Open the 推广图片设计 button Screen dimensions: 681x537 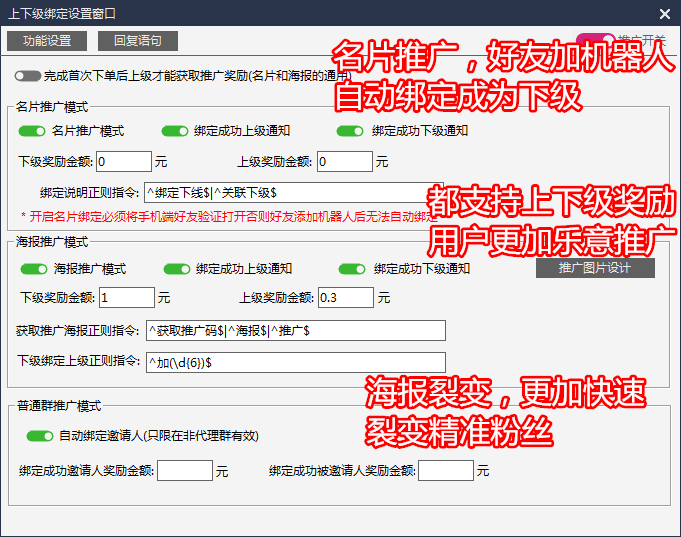pyautogui.click(x=595, y=268)
